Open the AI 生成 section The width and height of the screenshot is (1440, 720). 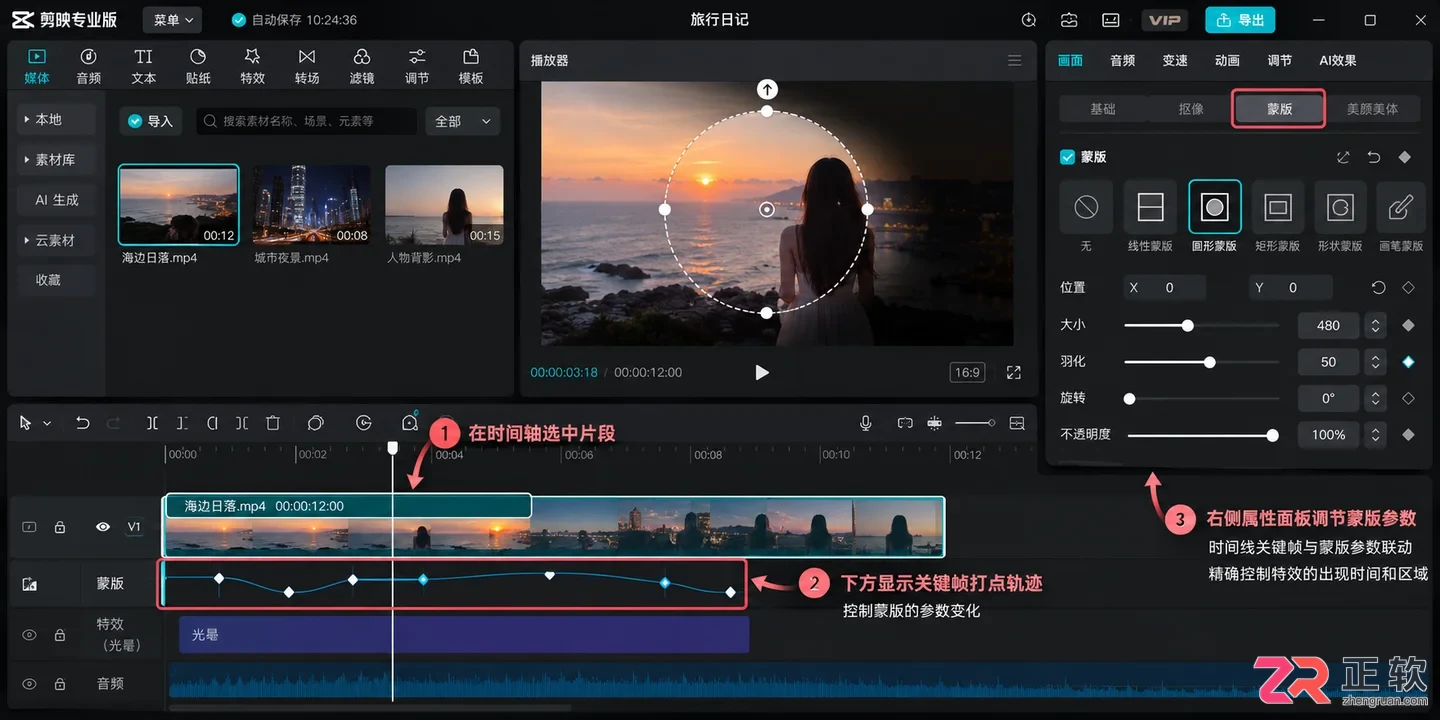[56, 200]
